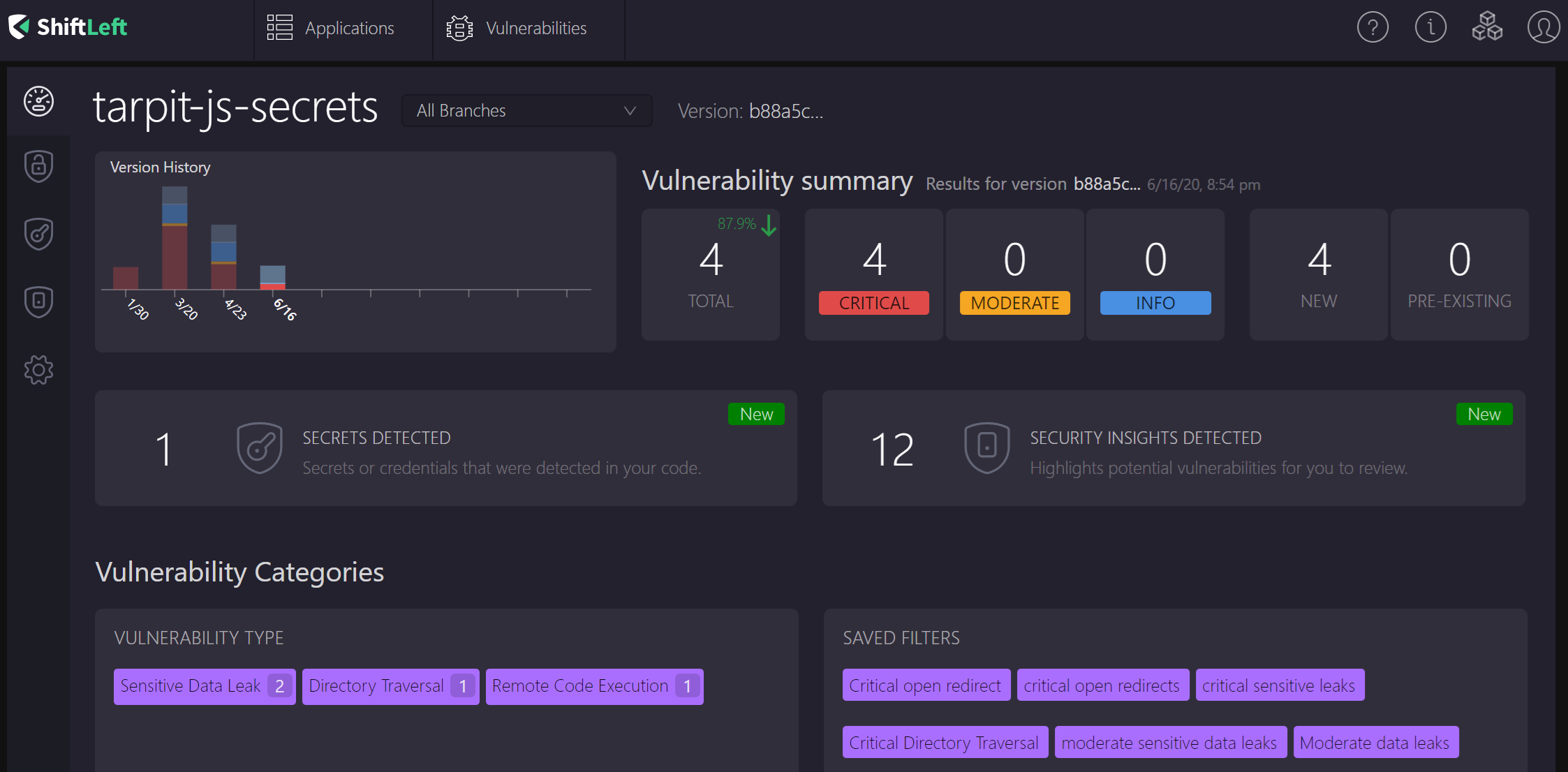Open the Vulnerabilities bug icon
The height and width of the screenshot is (772, 1568).
pyautogui.click(x=459, y=28)
